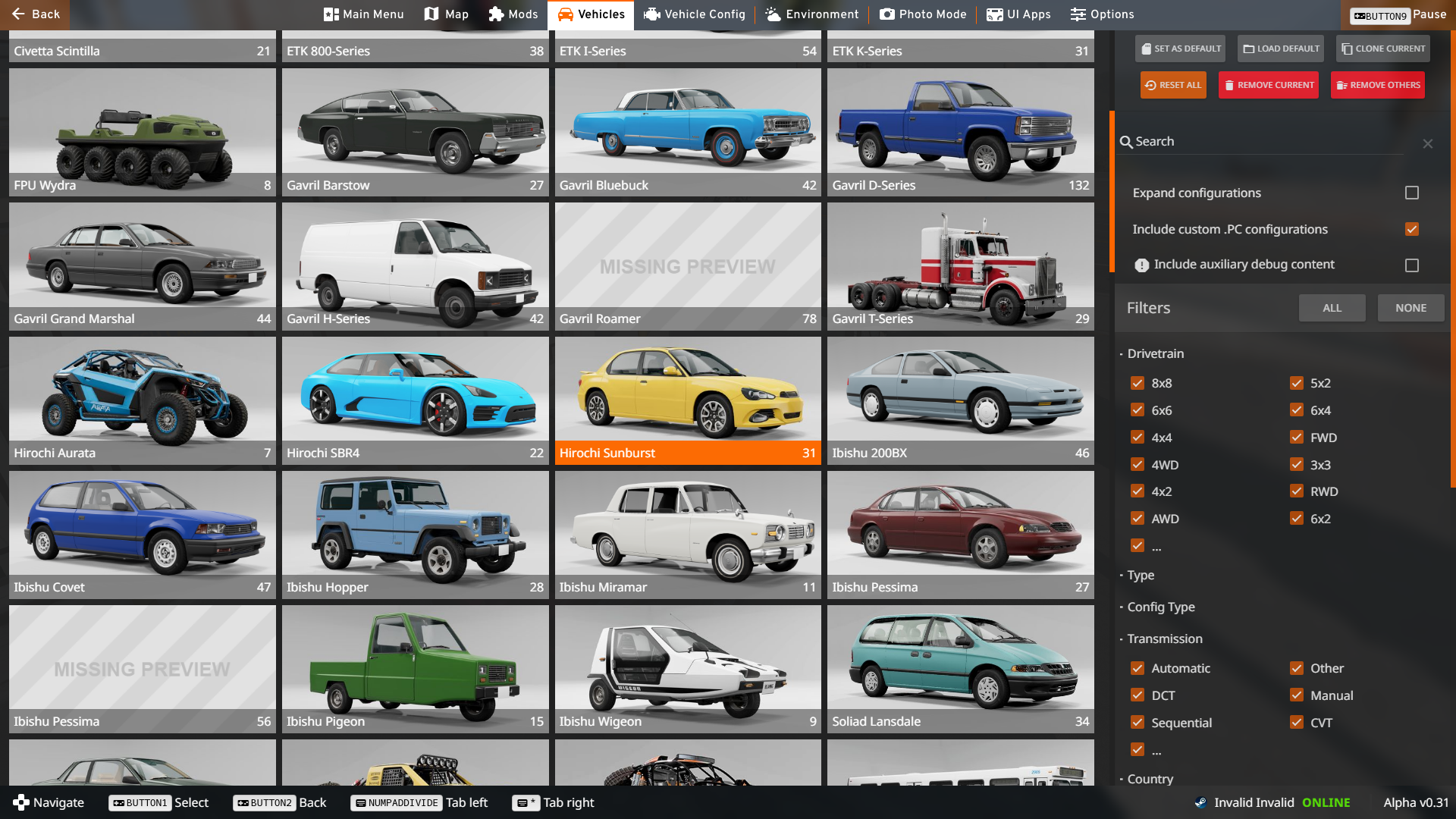Image resolution: width=1456 pixels, height=819 pixels.
Task: Select the Gavril D-Series vehicle
Action: [x=961, y=132]
